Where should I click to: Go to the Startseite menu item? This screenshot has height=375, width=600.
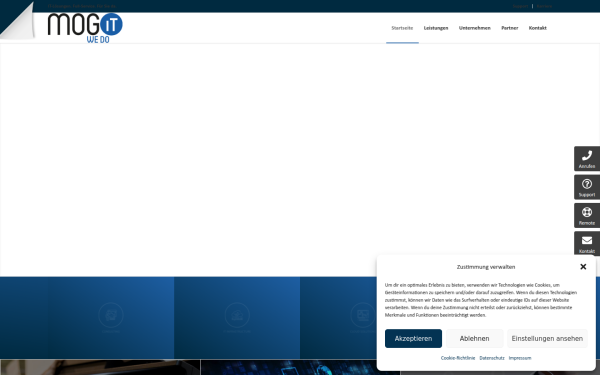402,28
